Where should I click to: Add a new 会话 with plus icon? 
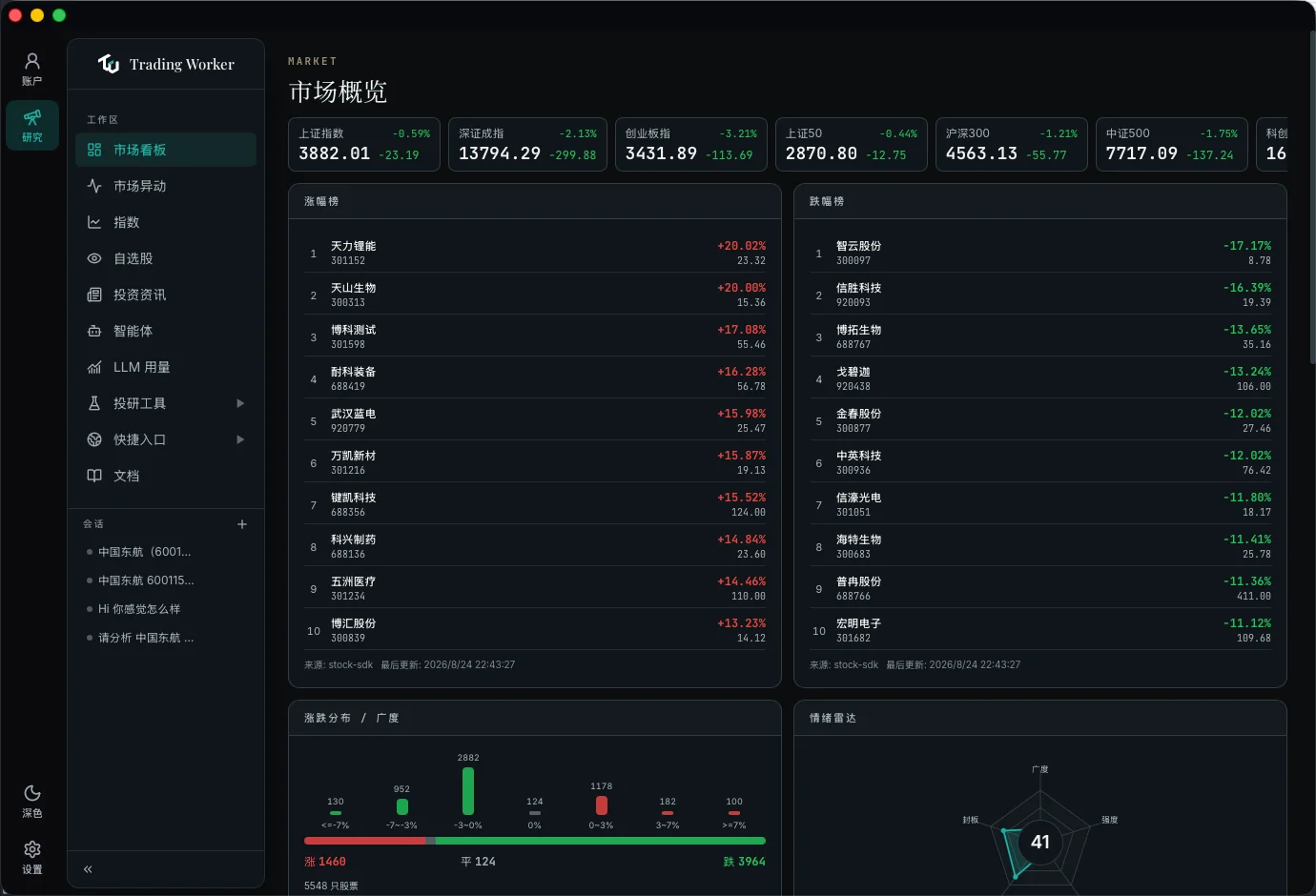tap(242, 524)
